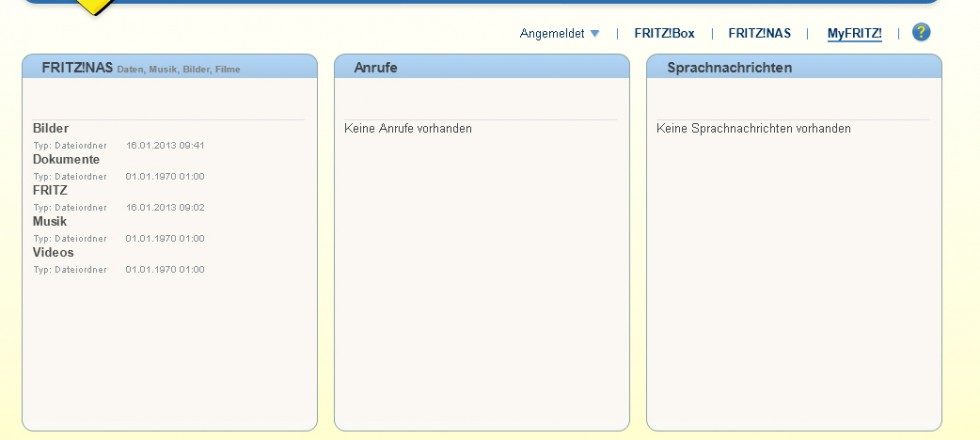This screenshot has width=980, height=440.
Task: Click the Anrufe panel header
Action: tap(377, 68)
